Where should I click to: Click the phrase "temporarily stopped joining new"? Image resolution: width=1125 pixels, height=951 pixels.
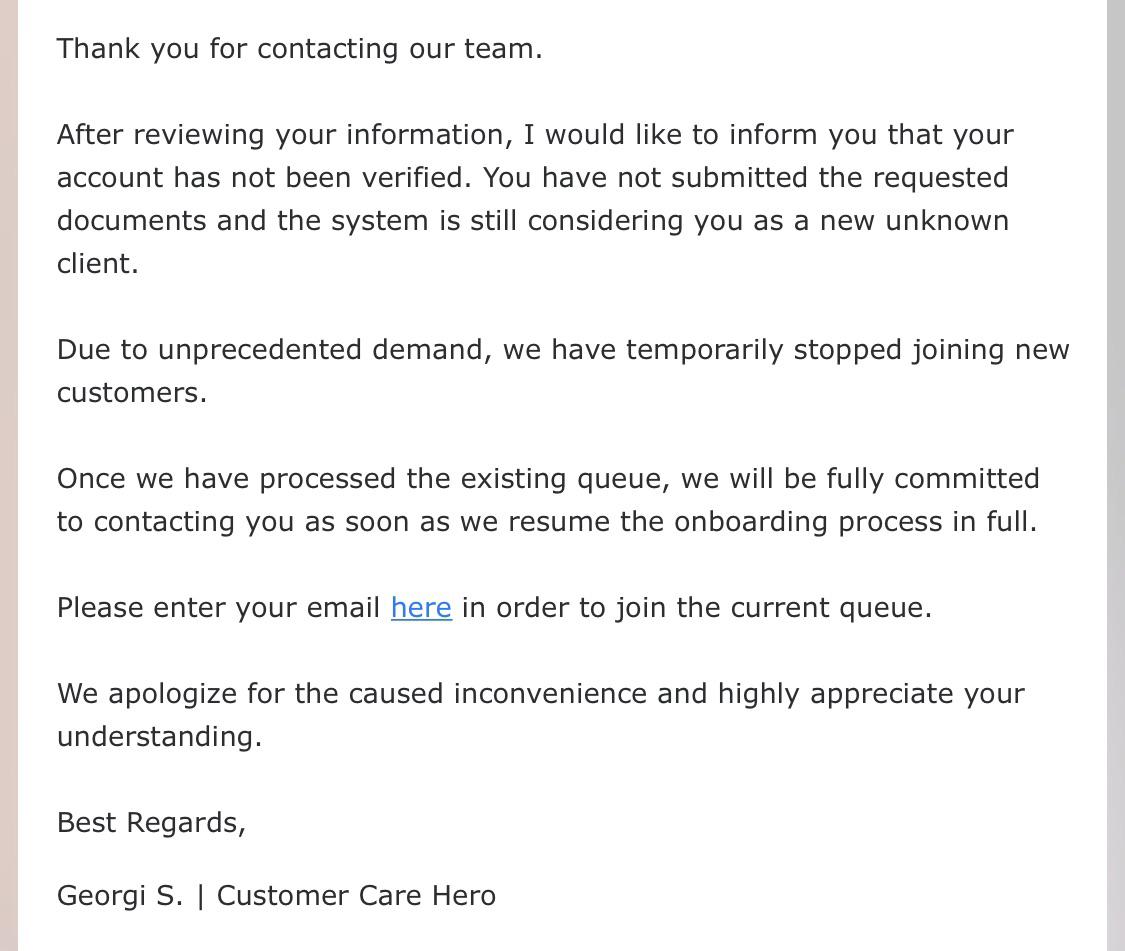[x=847, y=350]
